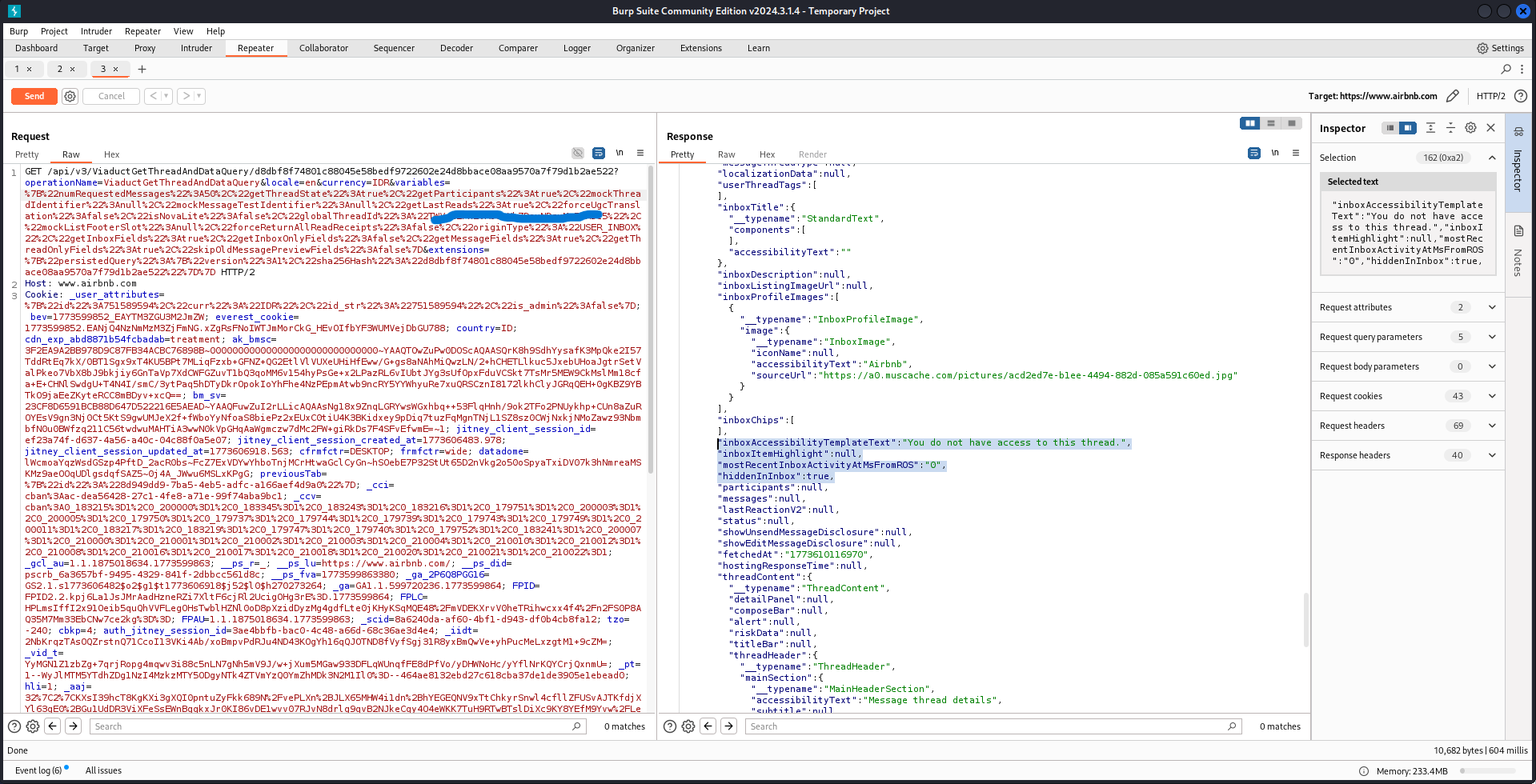
Task: Expand the Response headers section in Inspector
Action: pyautogui.click(x=1491, y=455)
